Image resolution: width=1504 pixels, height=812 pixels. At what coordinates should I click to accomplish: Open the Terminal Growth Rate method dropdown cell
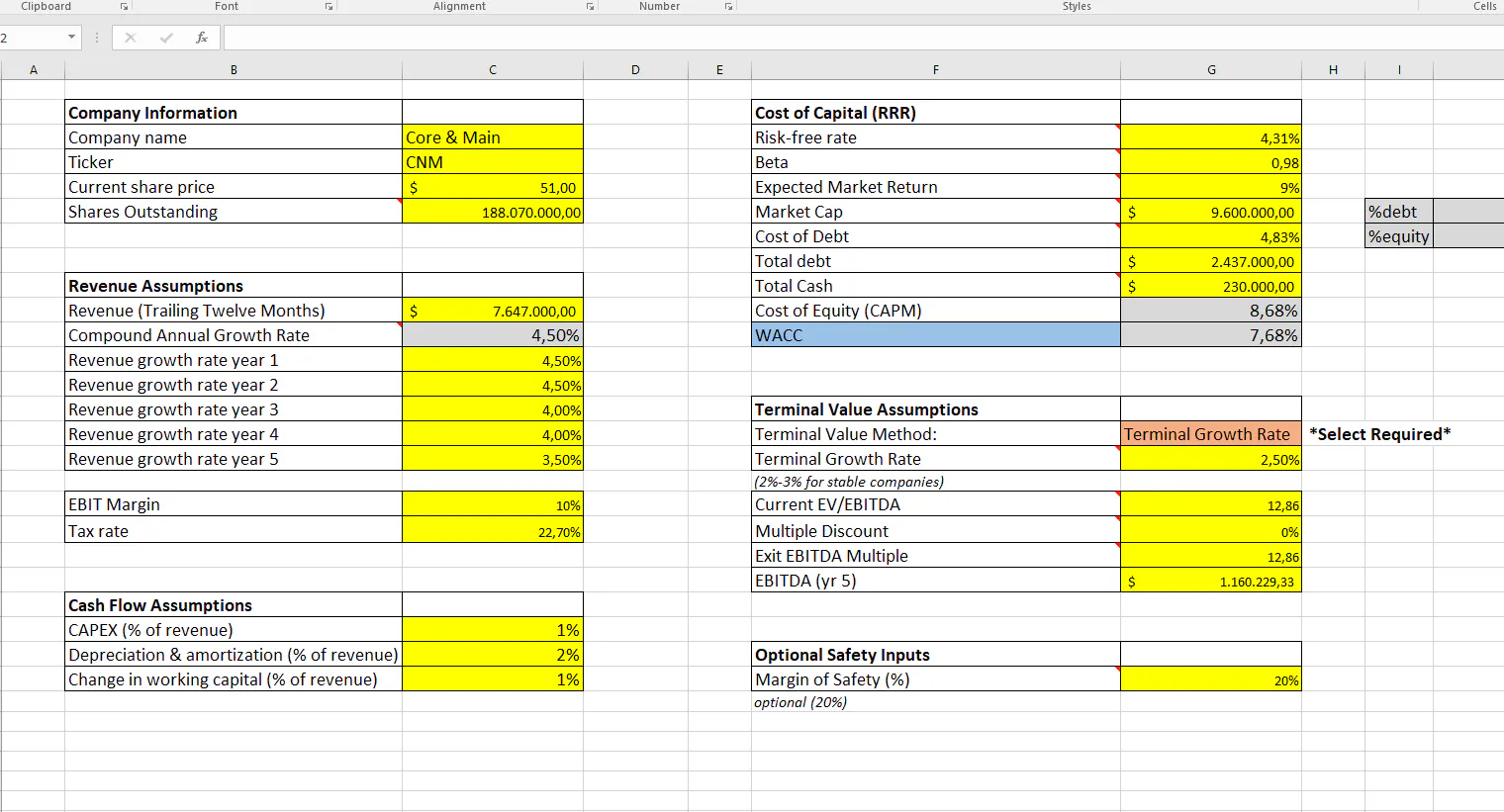click(x=1211, y=434)
